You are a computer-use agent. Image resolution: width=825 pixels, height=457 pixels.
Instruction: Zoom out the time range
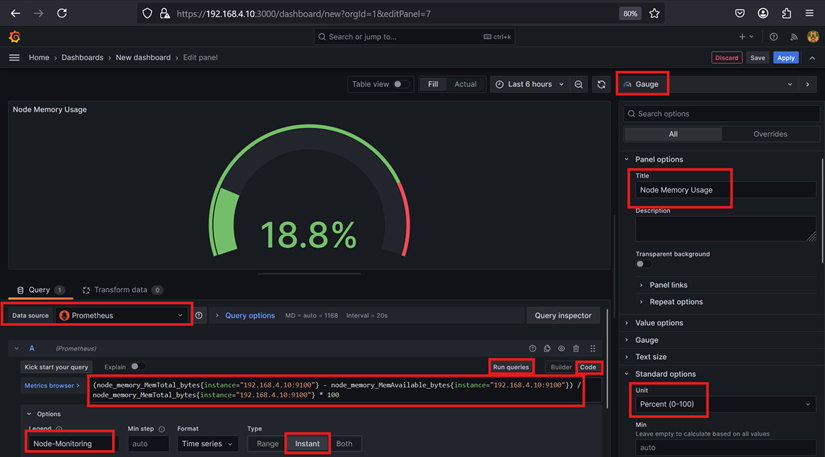[x=578, y=84]
